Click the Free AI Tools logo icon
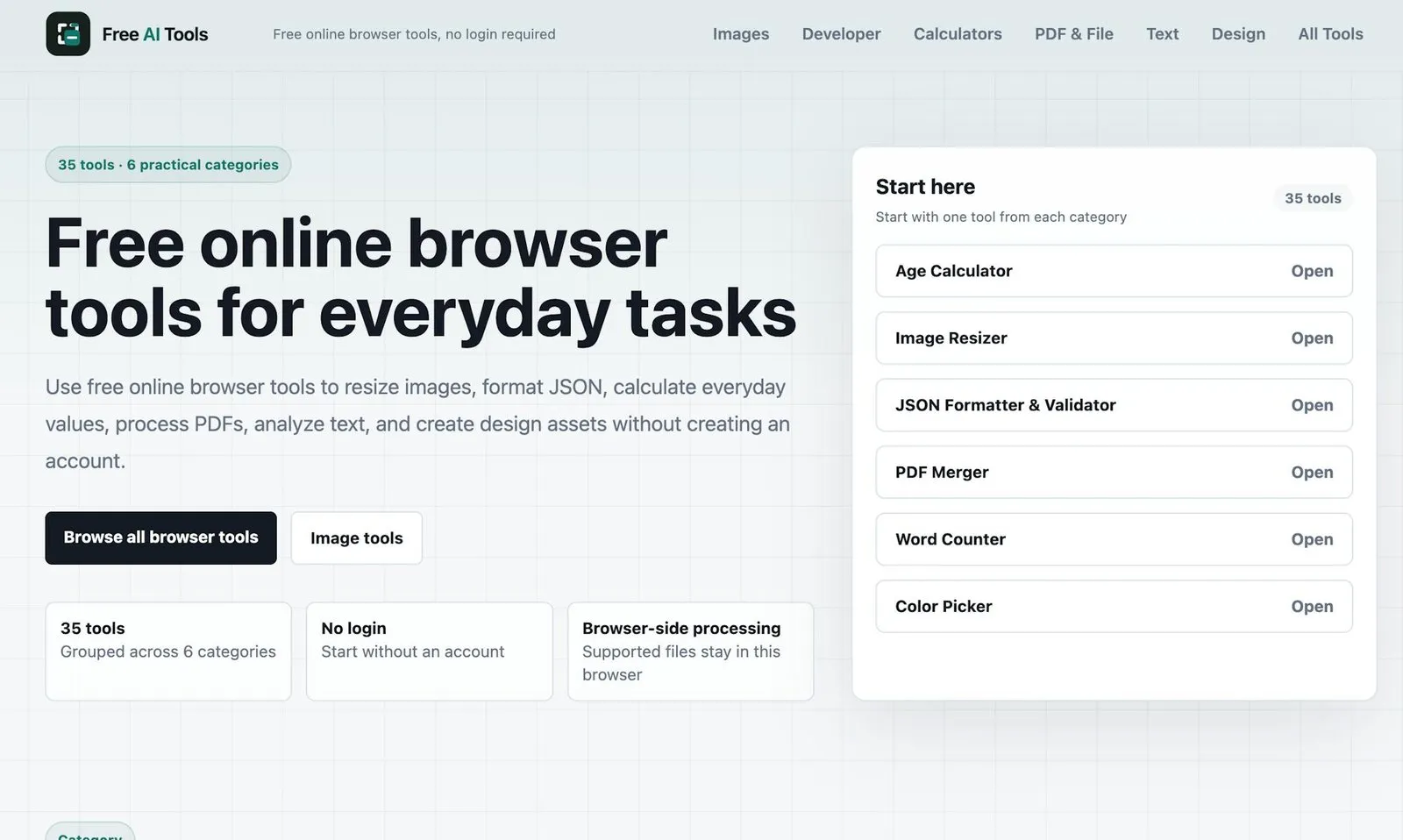The image size is (1403, 840). [x=68, y=34]
